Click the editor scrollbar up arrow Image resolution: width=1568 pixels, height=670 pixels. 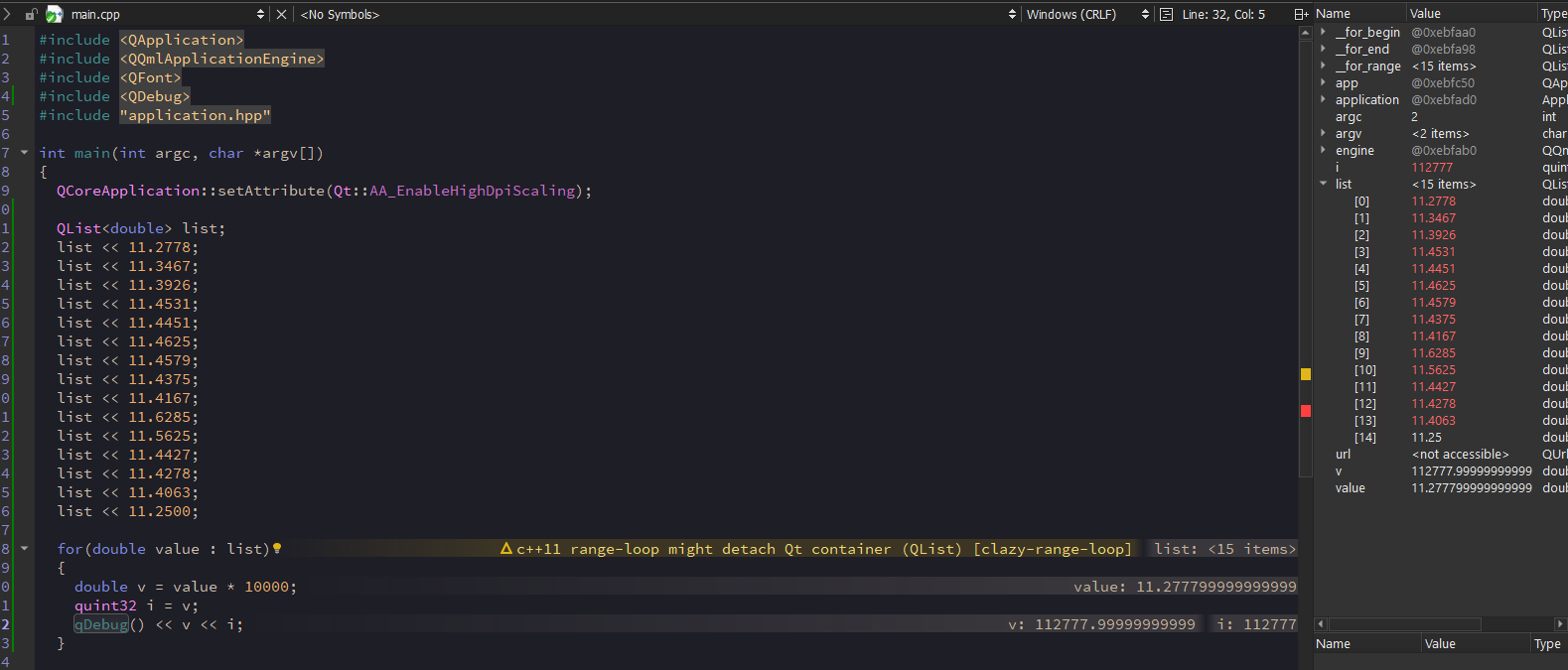click(x=1305, y=33)
